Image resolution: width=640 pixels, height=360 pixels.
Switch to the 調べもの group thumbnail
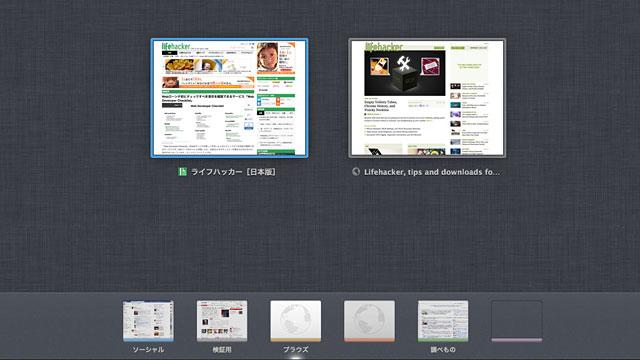[443, 321]
